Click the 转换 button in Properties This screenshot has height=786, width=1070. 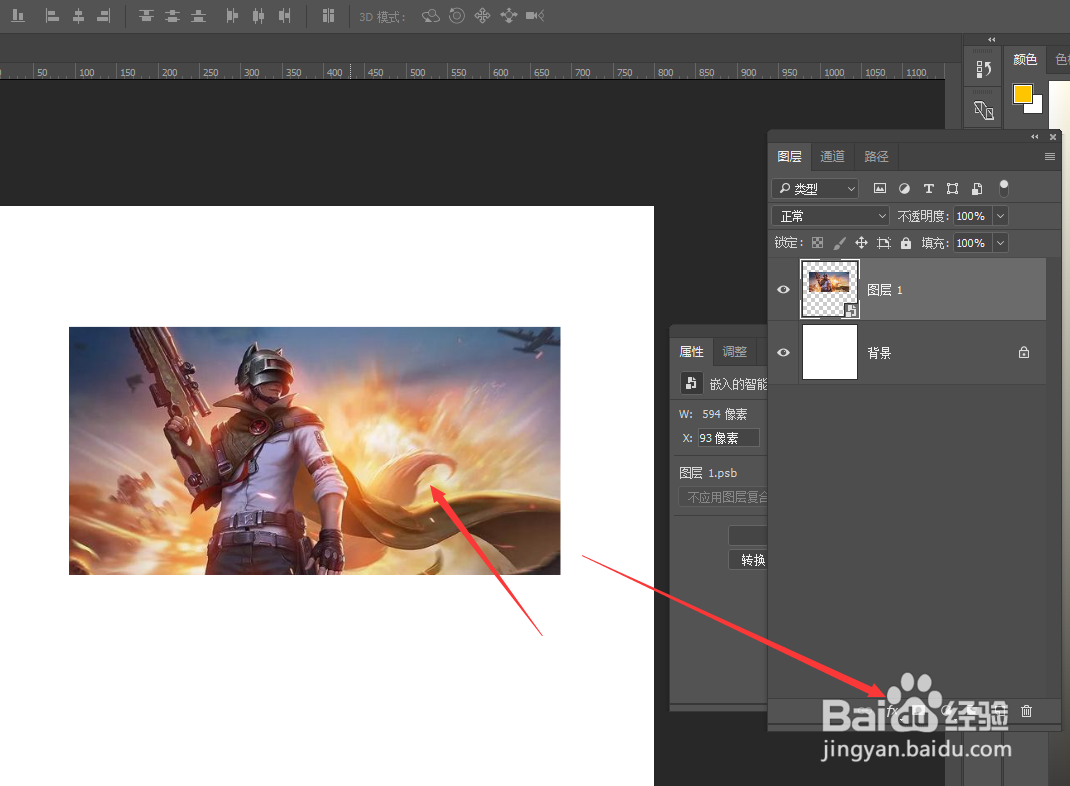tap(749, 560)
